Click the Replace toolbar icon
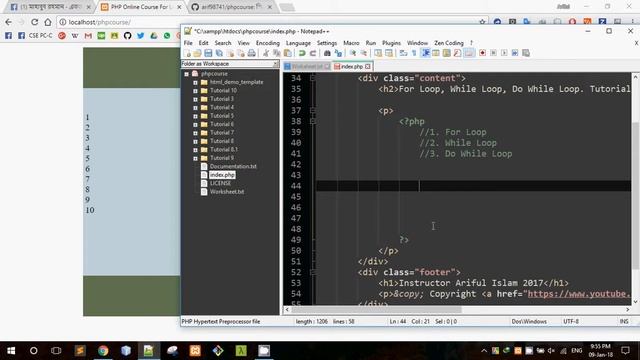The image size is (640, 360). pos(338,53)
